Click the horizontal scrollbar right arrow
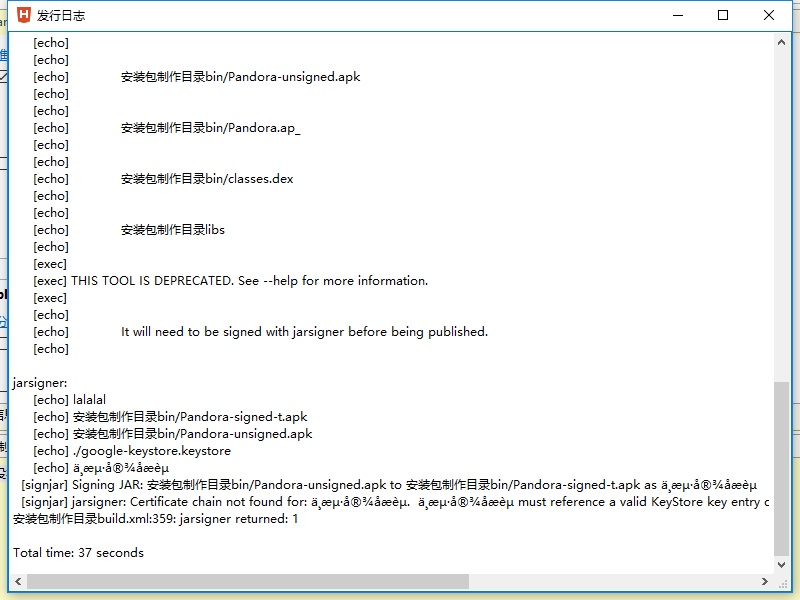This screenshot has height=600, width=800. point(765,581)
